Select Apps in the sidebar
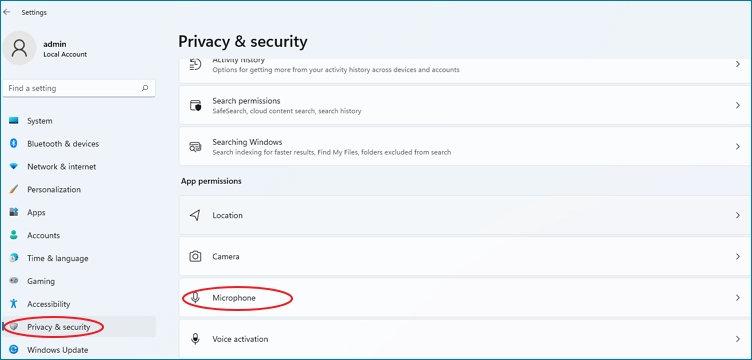 [x=79, y=212]
